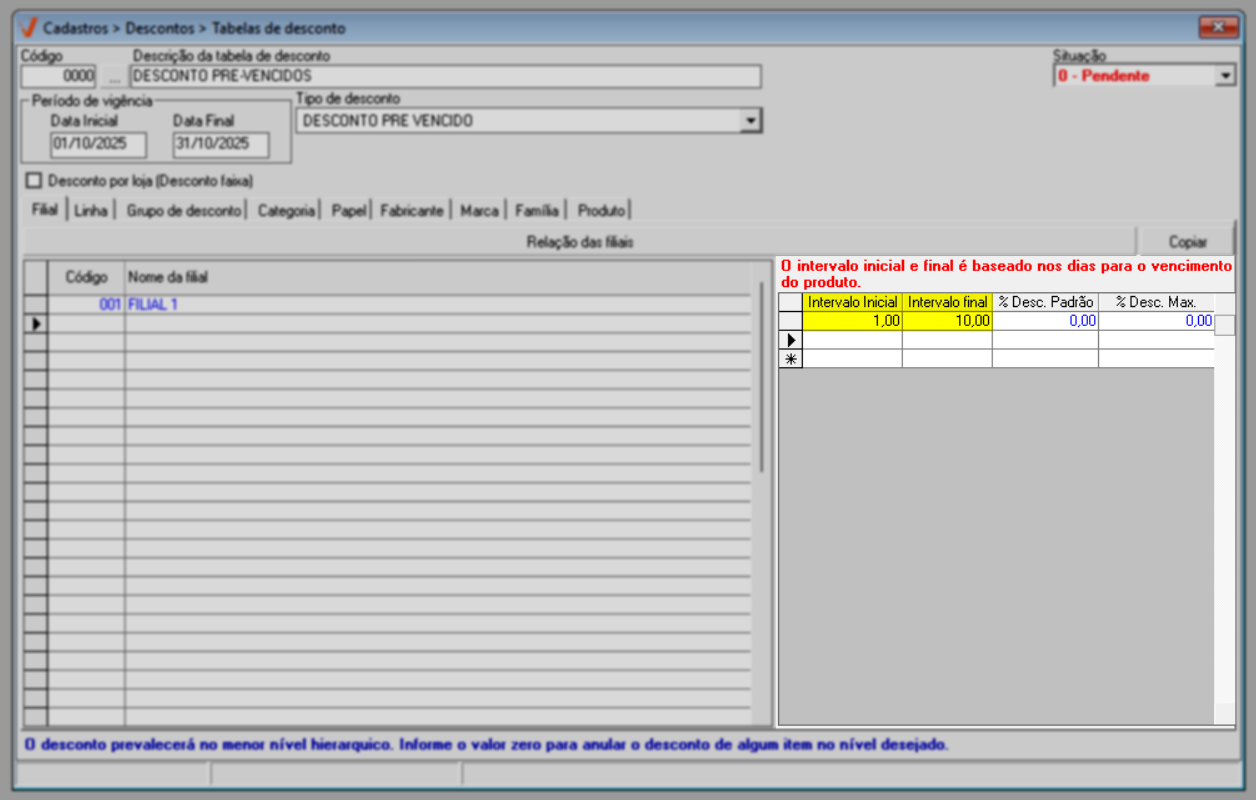Image resolution: width=1256 pixels, height=800 pixels.
Task: Click the interval grid vertical scrollbar thumb
Action: (1225, 325)
